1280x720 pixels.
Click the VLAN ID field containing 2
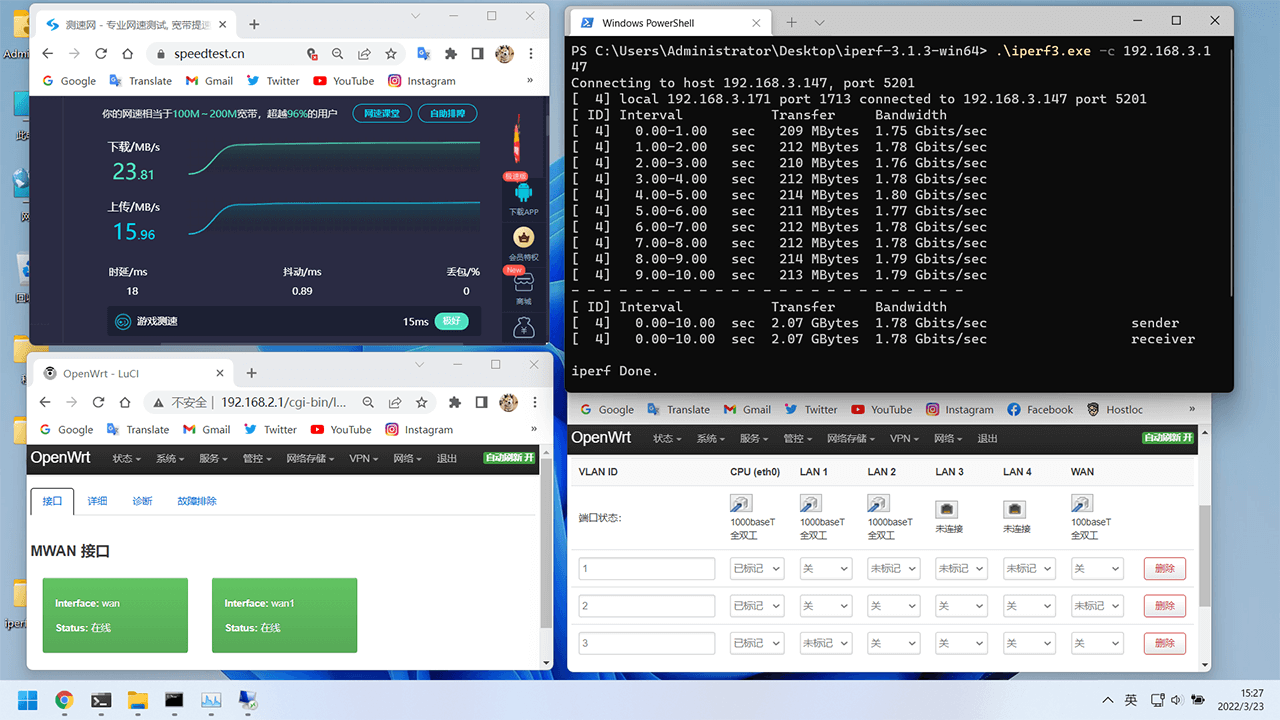[x=647, y=605]
